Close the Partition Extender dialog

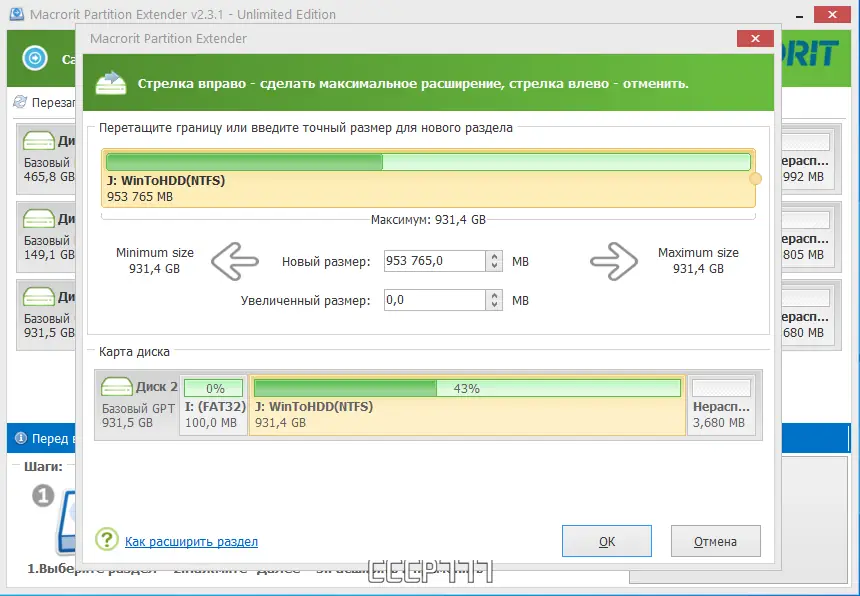pyautogui.click(x=755, y=38)
